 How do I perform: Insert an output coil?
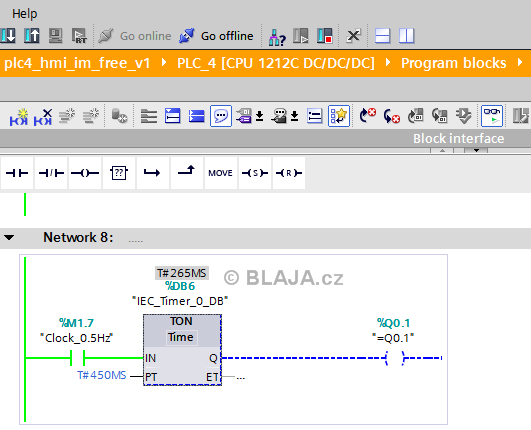[x=85, y=173]
